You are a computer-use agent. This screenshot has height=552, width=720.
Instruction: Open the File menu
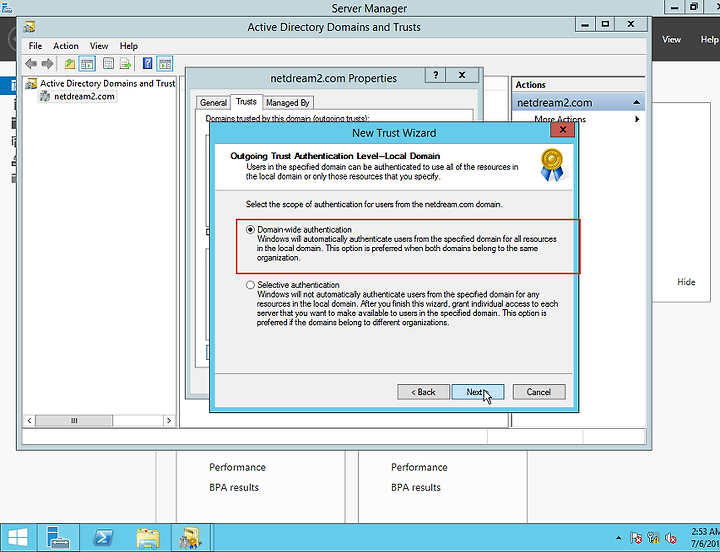point(35,46)
